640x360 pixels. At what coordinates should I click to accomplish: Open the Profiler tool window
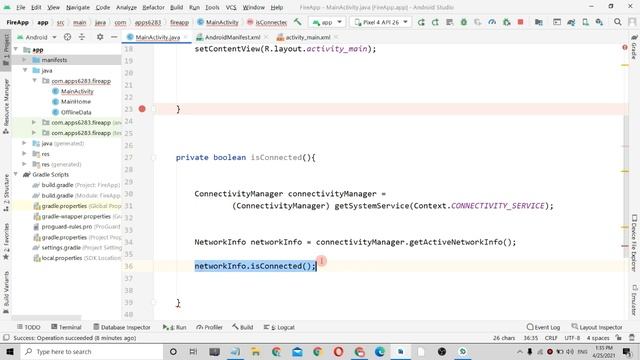[x=209, y=327]
